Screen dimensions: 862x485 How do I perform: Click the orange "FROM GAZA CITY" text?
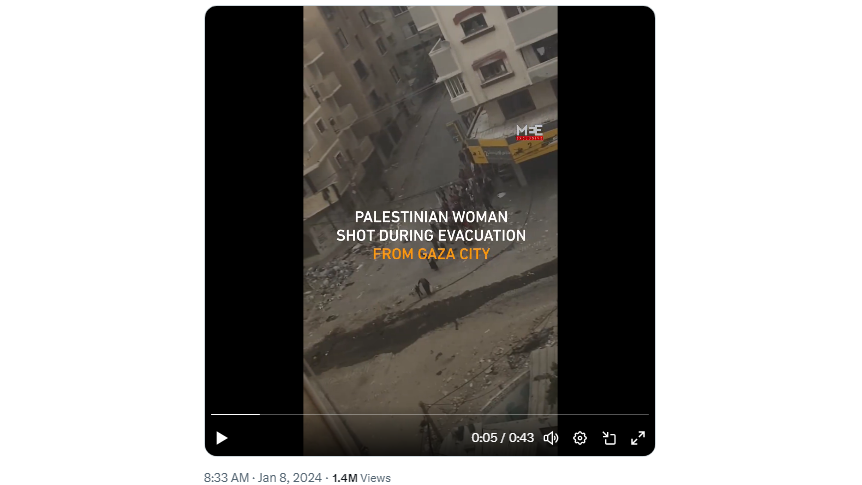[431, 254]
